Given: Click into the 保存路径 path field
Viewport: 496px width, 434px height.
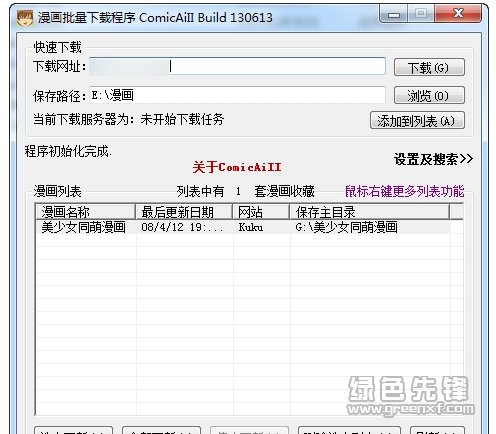Looking at the screenshot, I should click(237, 95).
